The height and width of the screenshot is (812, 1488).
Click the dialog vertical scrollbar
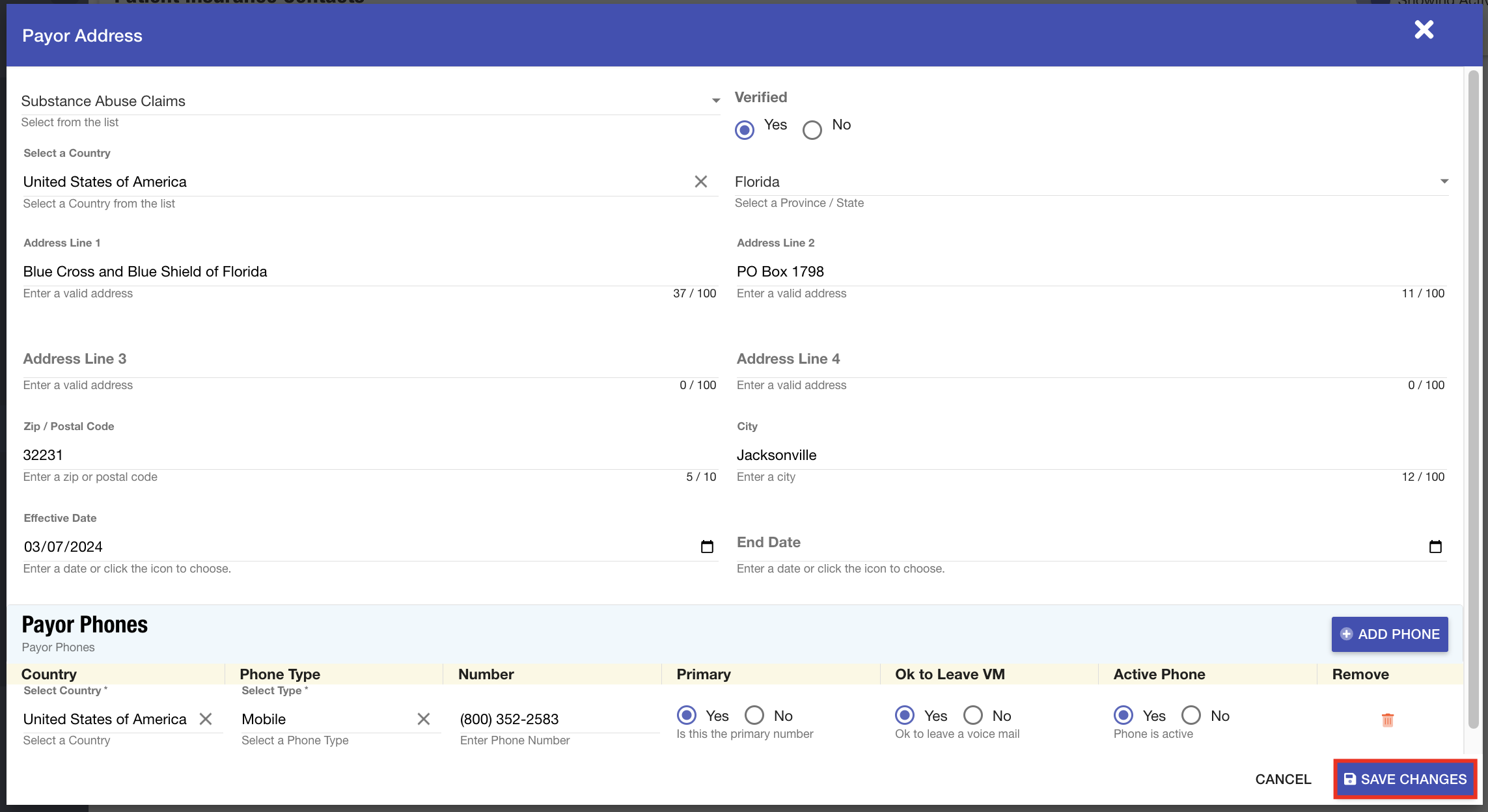(1474, 390)
